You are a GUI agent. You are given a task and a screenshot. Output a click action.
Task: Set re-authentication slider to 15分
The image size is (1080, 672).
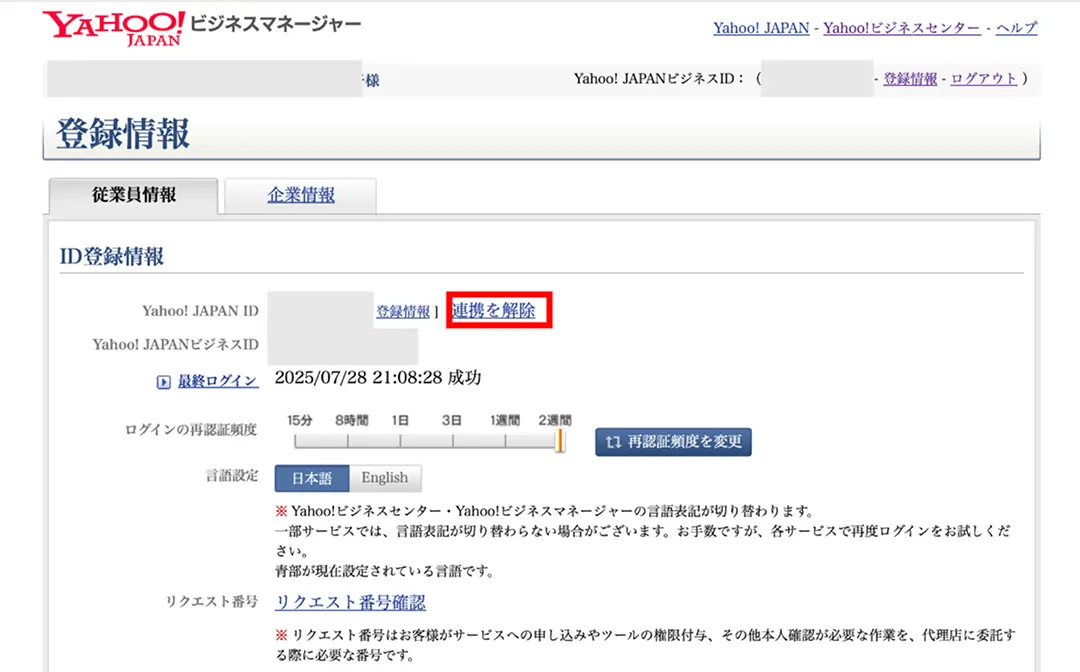[x=296, y=440]
